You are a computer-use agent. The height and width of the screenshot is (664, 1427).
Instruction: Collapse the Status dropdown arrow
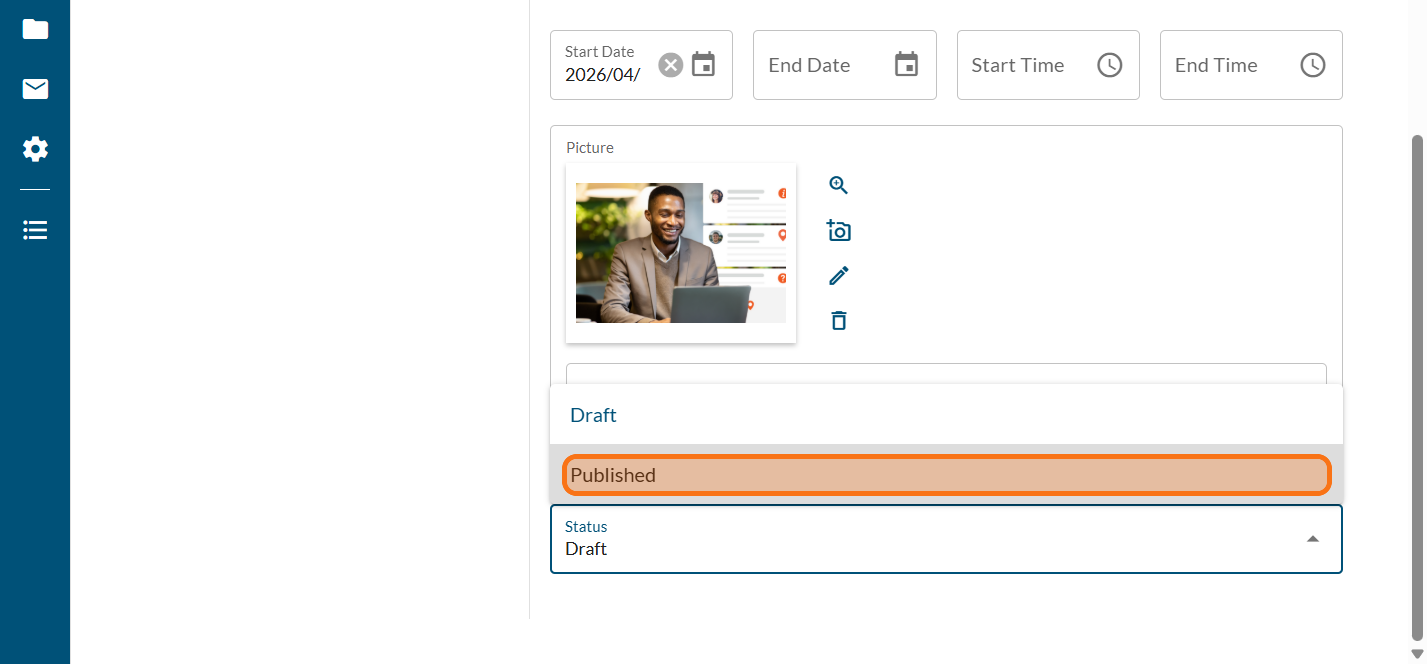coord(1312,539)
